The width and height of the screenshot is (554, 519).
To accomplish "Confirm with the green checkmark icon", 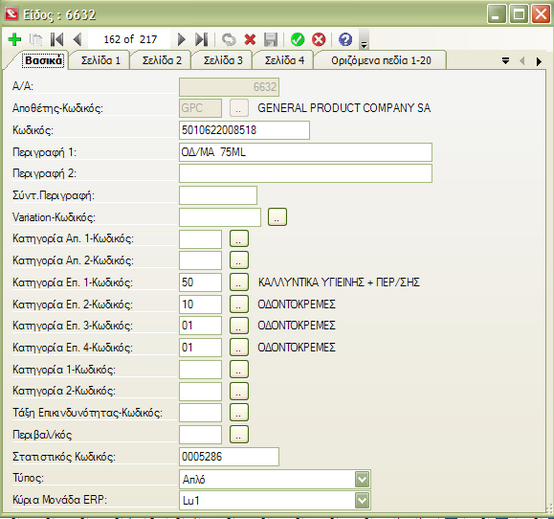I will [x=297, y=39].
